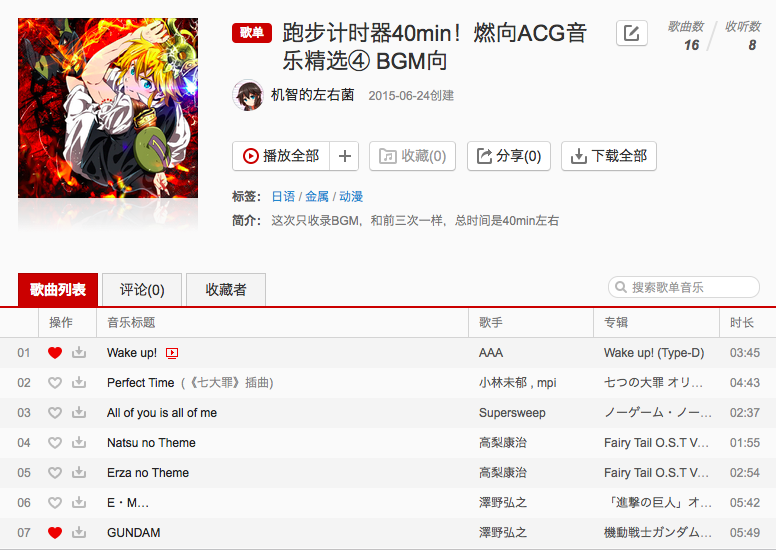Open artist Supersweep
Viewport: 776px width, 550px height.
click(512, 413)
